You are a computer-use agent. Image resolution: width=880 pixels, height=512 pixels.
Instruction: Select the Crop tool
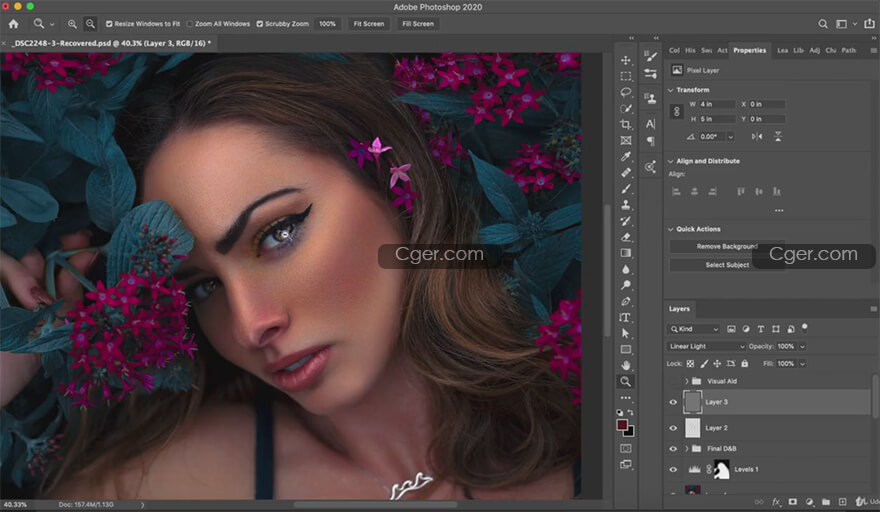pyautogui.click(x=626, y=124)
